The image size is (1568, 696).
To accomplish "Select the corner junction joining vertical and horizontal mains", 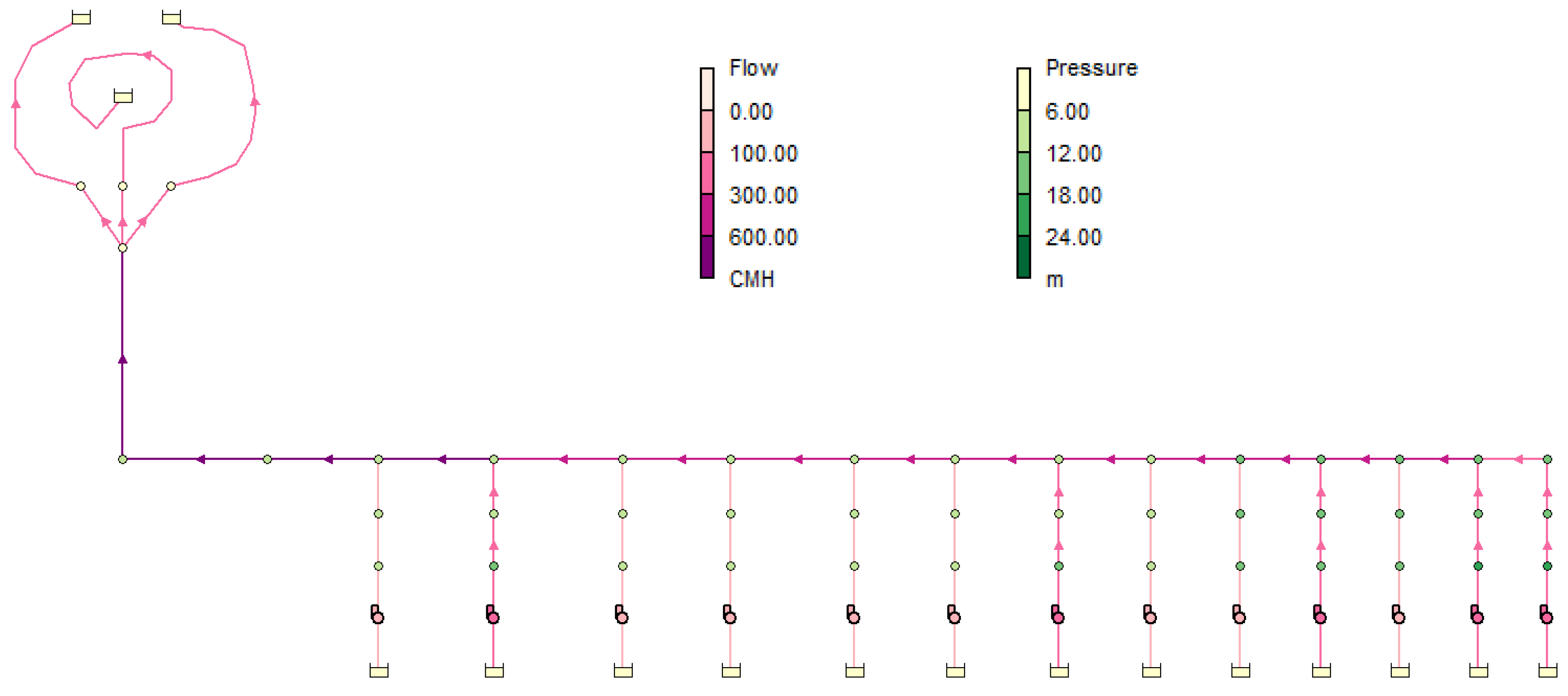I will pyautogui.click(x=122, y=459).
